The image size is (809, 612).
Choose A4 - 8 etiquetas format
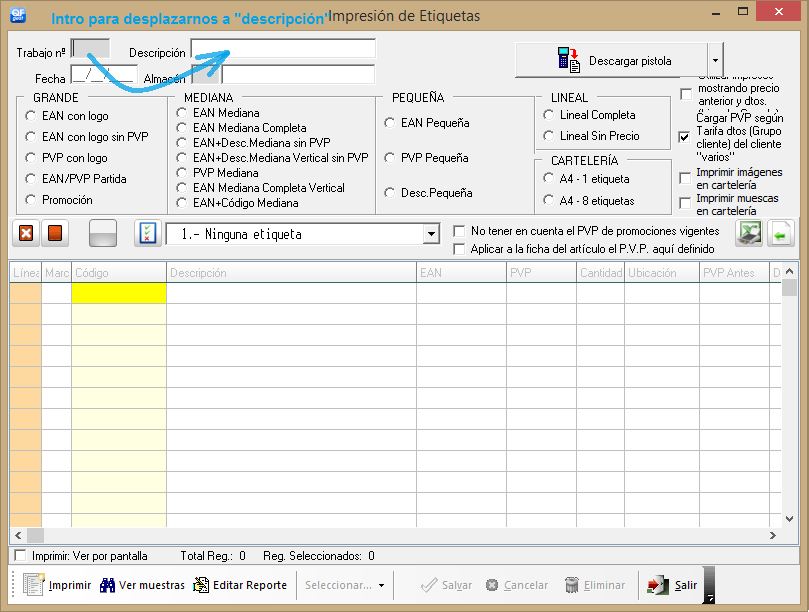[x=548, y=200]
